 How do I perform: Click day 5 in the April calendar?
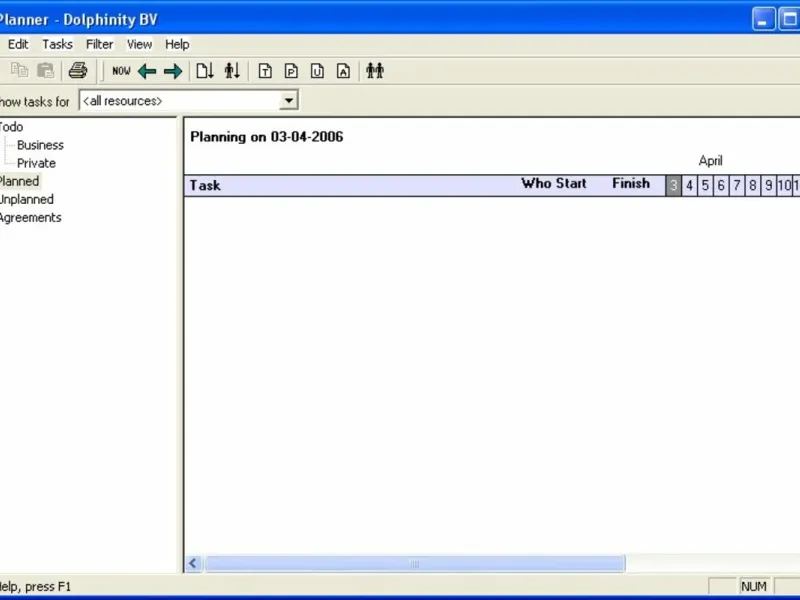point(705,186)
